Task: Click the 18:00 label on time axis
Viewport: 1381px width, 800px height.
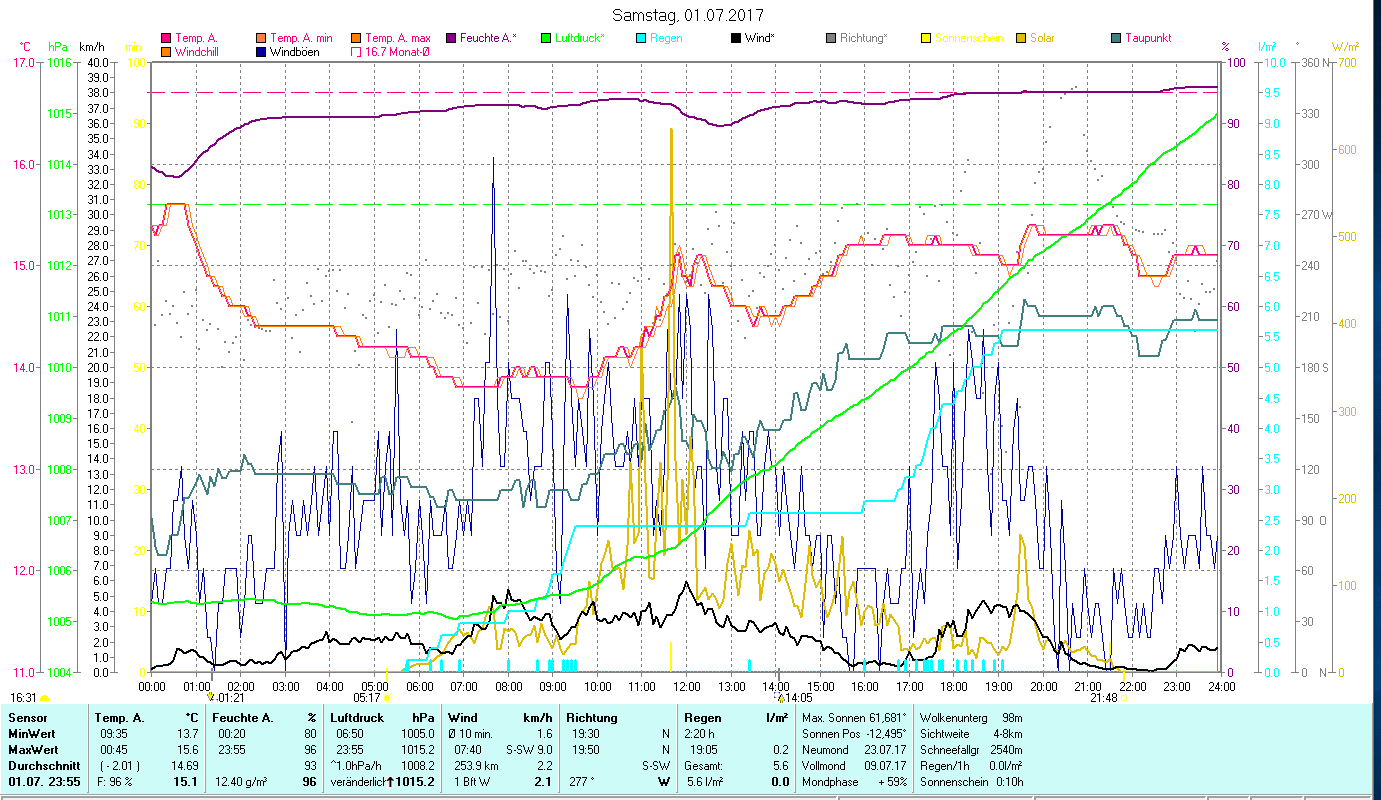Action: pyautogui.click(x=954, y=686)
